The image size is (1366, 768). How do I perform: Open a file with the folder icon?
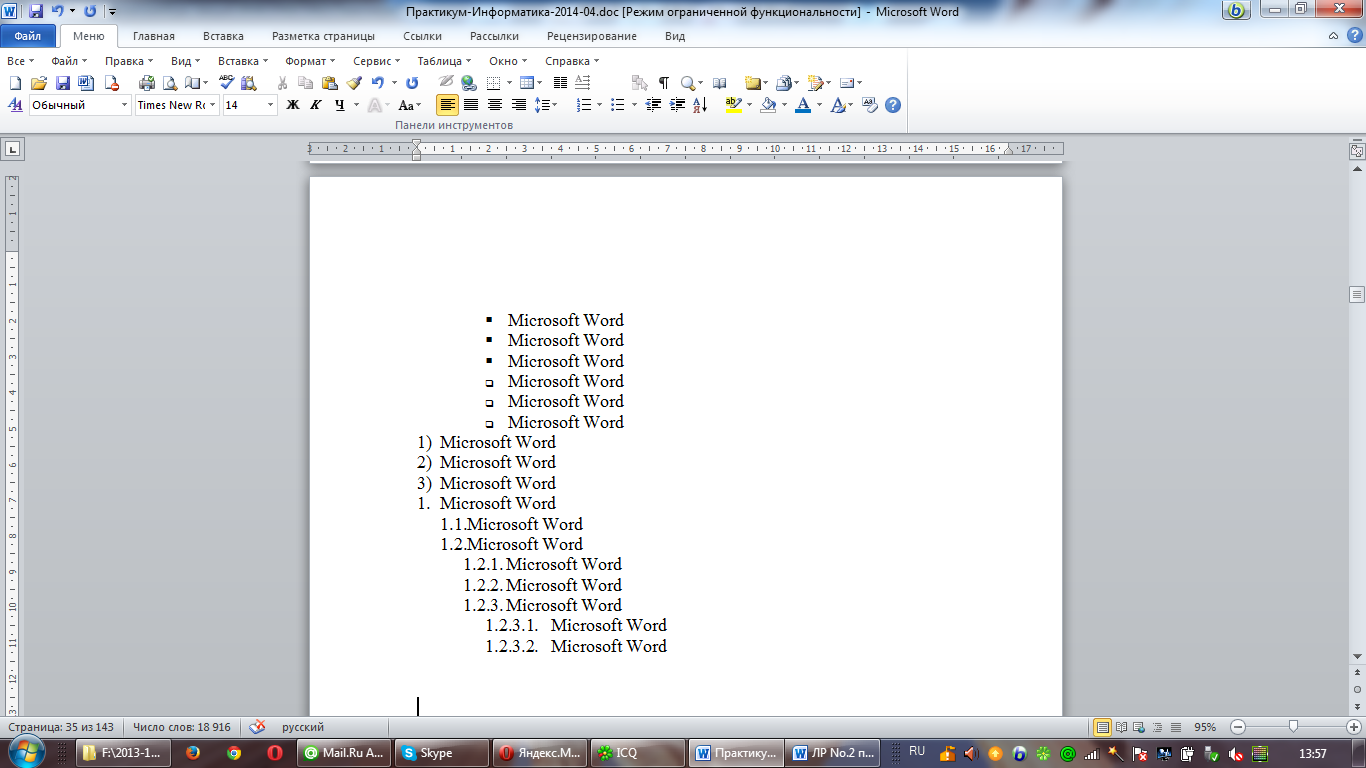click(x=38, y=83)
